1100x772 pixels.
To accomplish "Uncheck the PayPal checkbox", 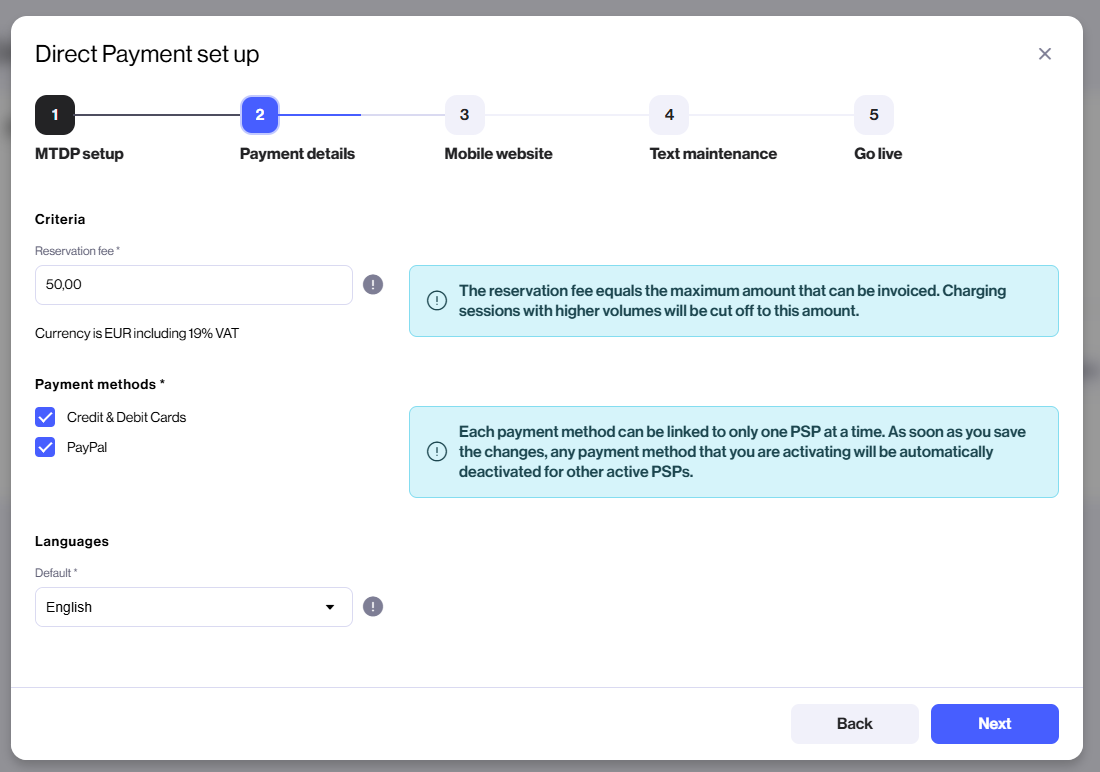I will tap(45, 447).
